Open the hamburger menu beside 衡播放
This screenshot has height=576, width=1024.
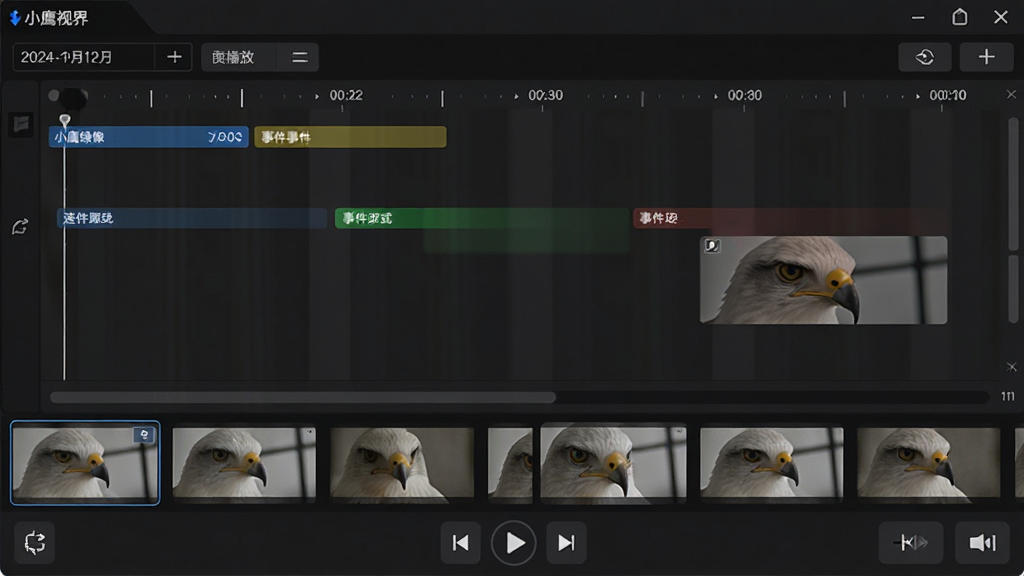[300, 57]
